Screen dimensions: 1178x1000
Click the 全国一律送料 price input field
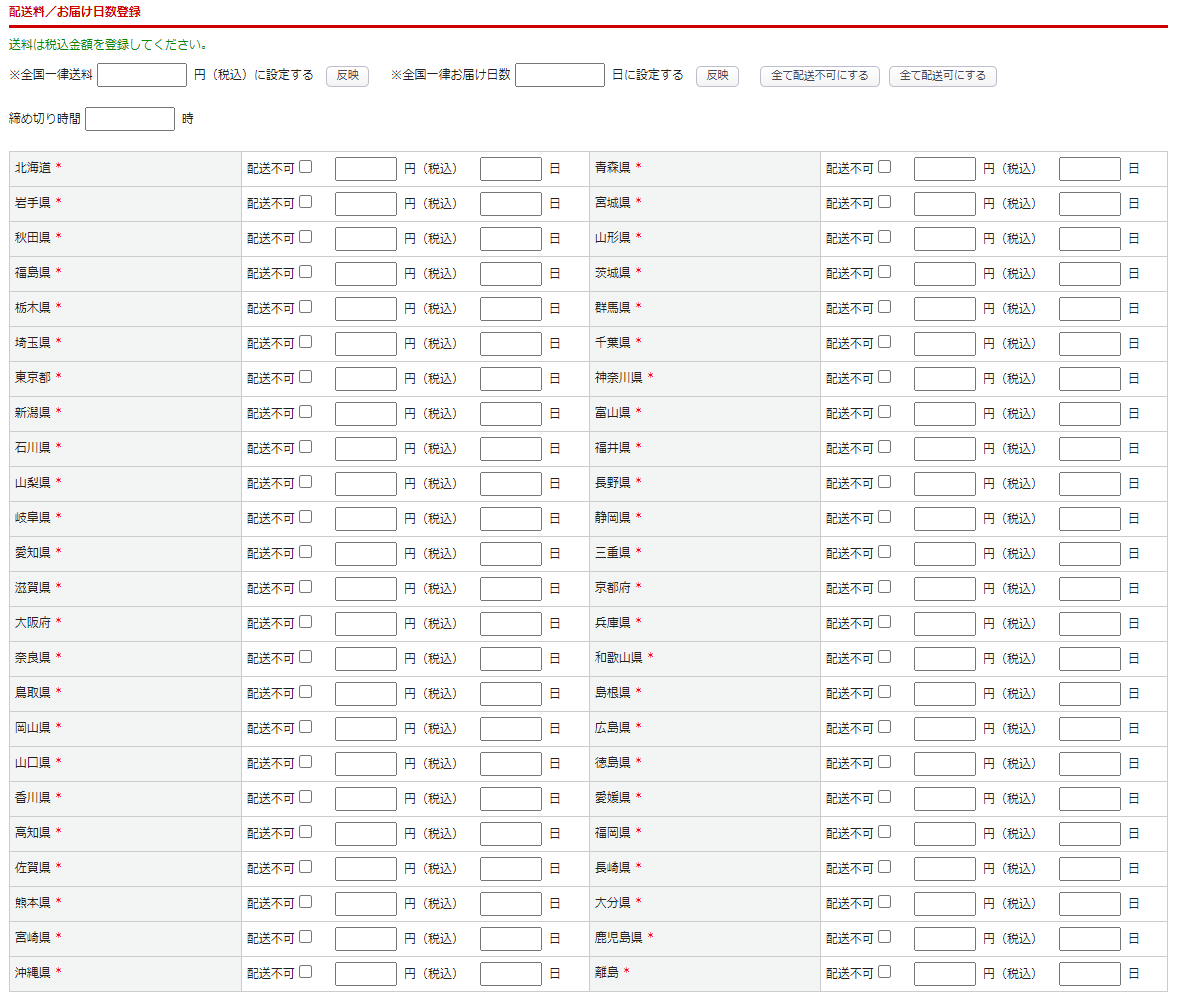click(x=142, y=75)
